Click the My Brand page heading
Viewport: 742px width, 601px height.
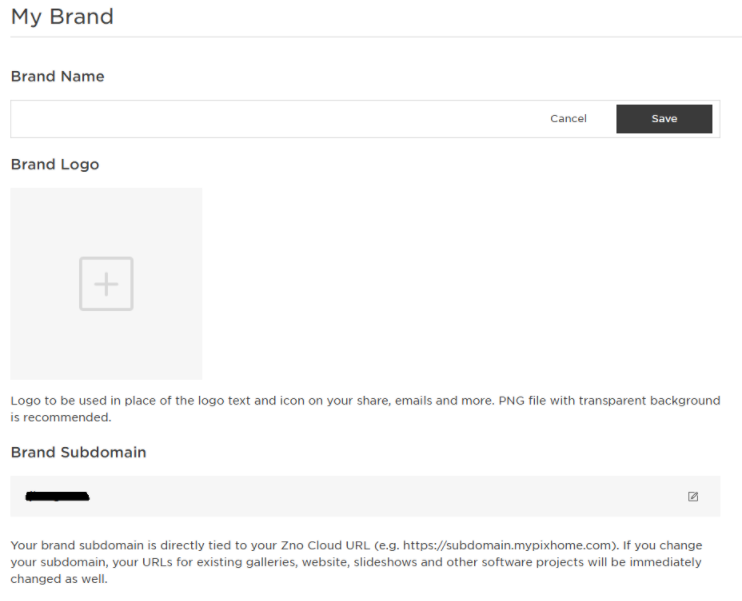click(62, 17)
